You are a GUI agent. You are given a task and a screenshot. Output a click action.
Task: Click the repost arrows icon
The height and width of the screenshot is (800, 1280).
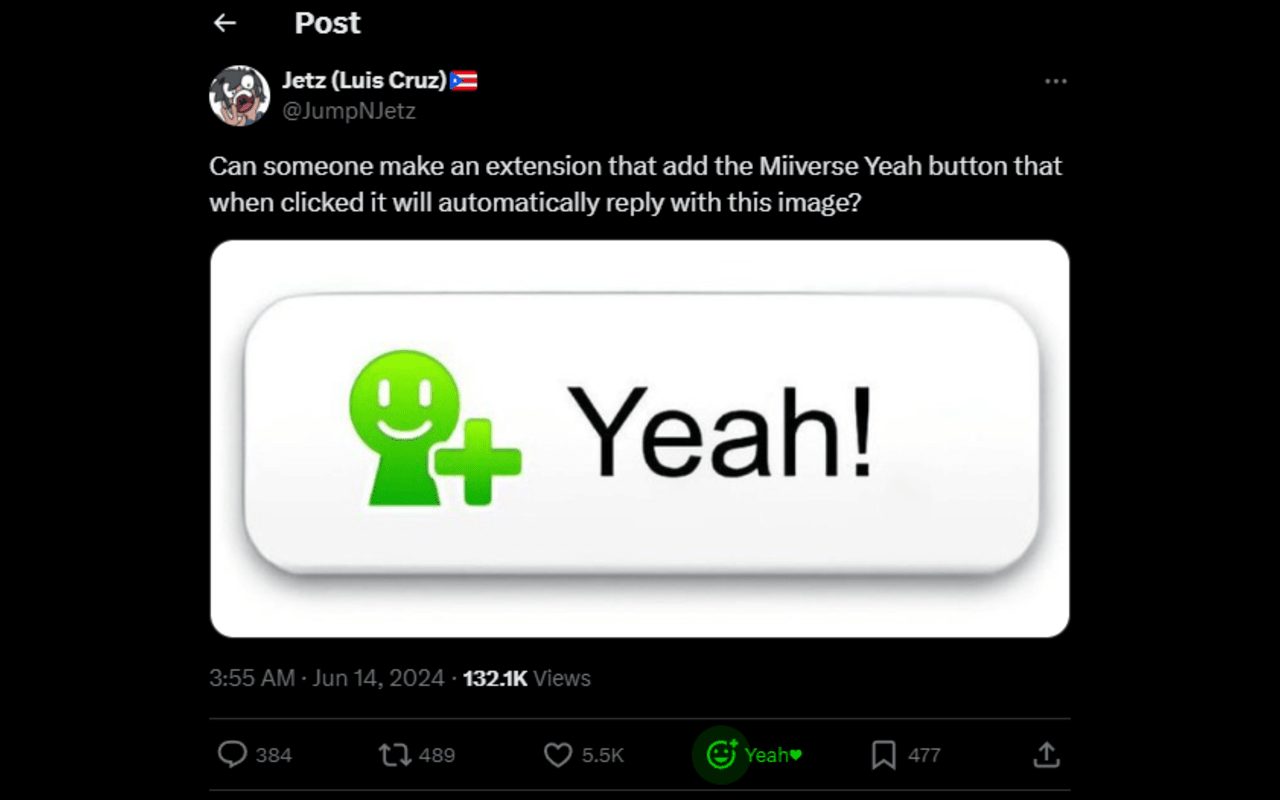point(395,754)
